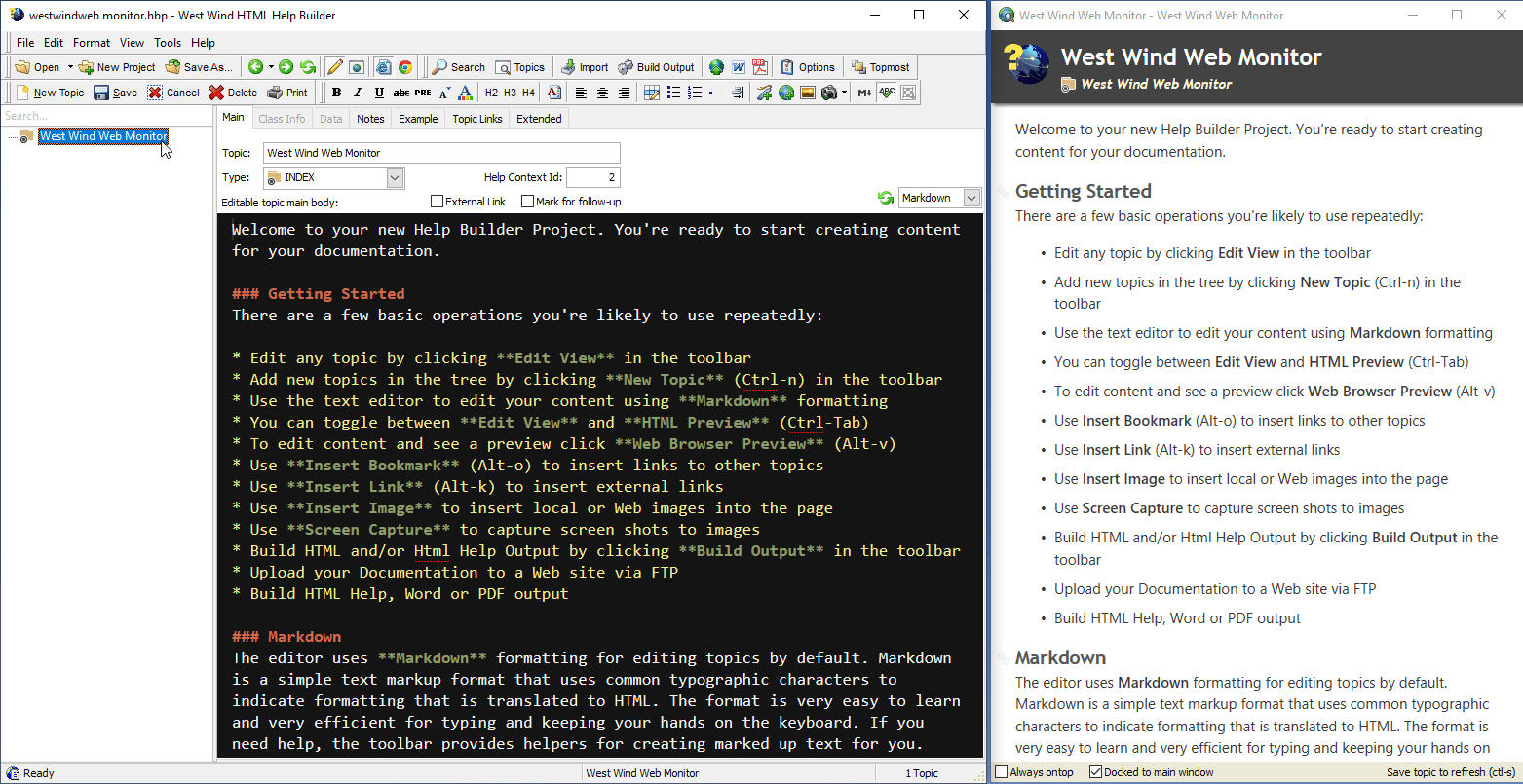Insert PRE code block formatting
This screenshot has height=784, width=1523.
(x=423, y=93)
